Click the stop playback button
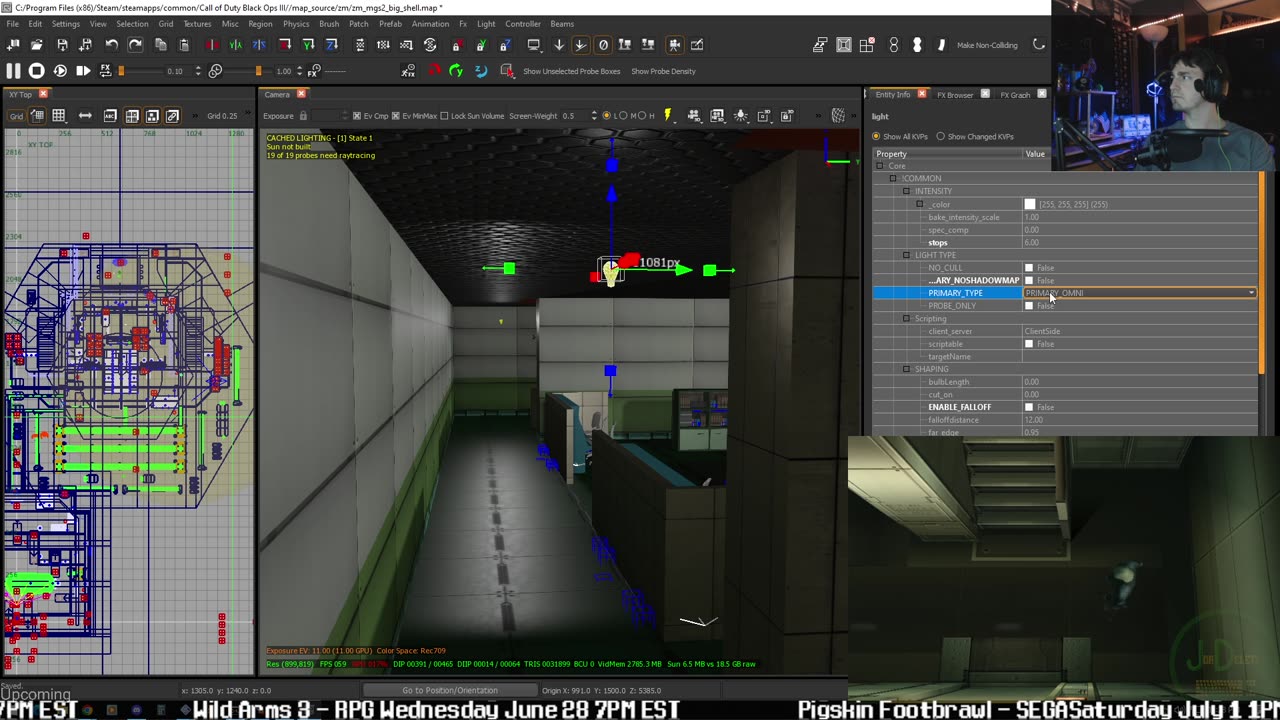Image resolution: width=1280 pixels, height=720 pixels. tap(36, 71)
